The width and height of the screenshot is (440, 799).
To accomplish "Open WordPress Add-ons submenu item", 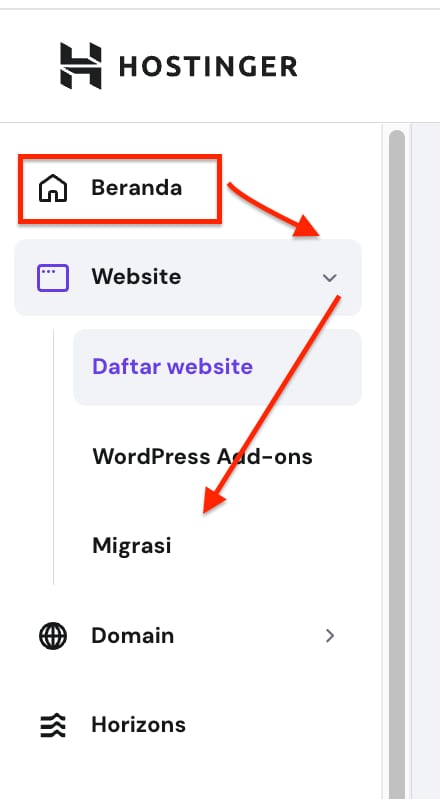I will coord(202,457).
